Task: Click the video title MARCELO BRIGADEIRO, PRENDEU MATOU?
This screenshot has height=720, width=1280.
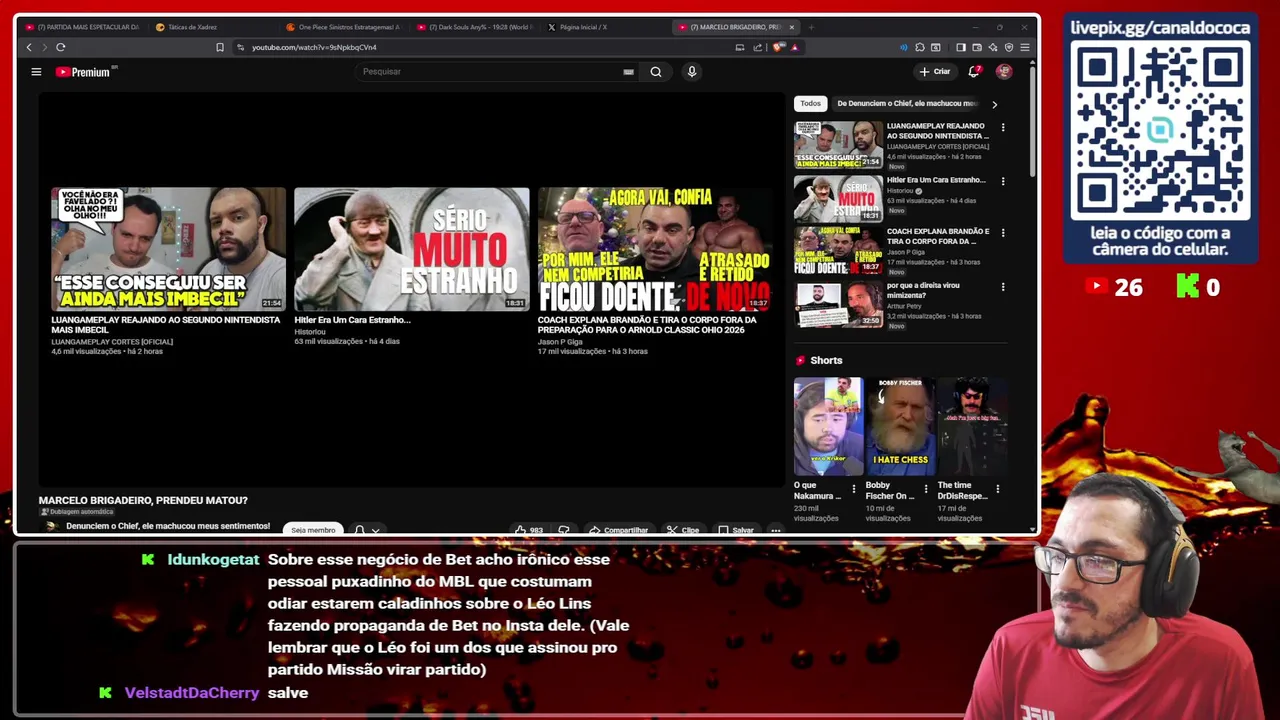Action: tap(143, 500)
